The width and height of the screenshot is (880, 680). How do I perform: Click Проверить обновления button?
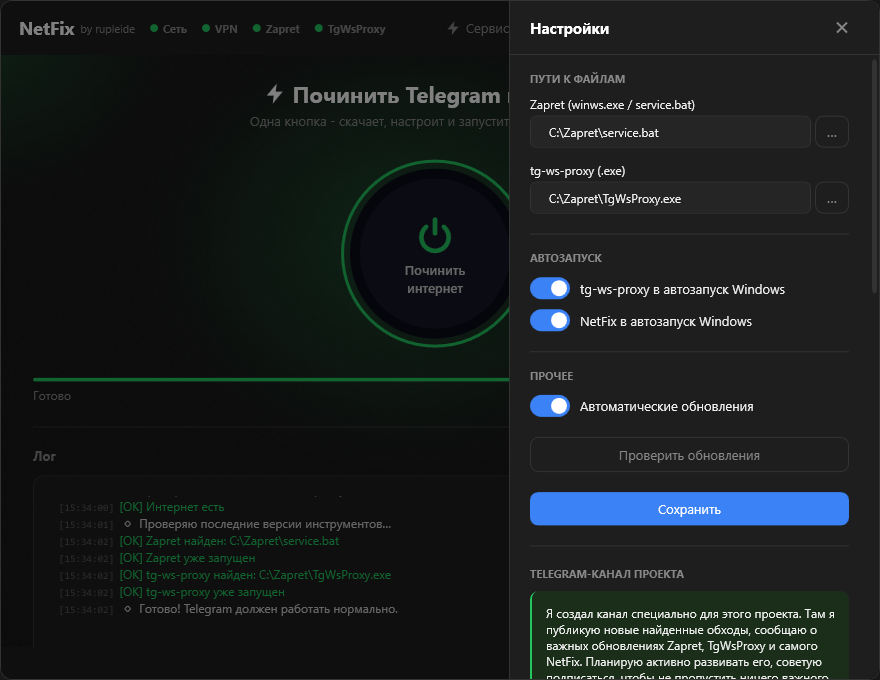[689, 455]
